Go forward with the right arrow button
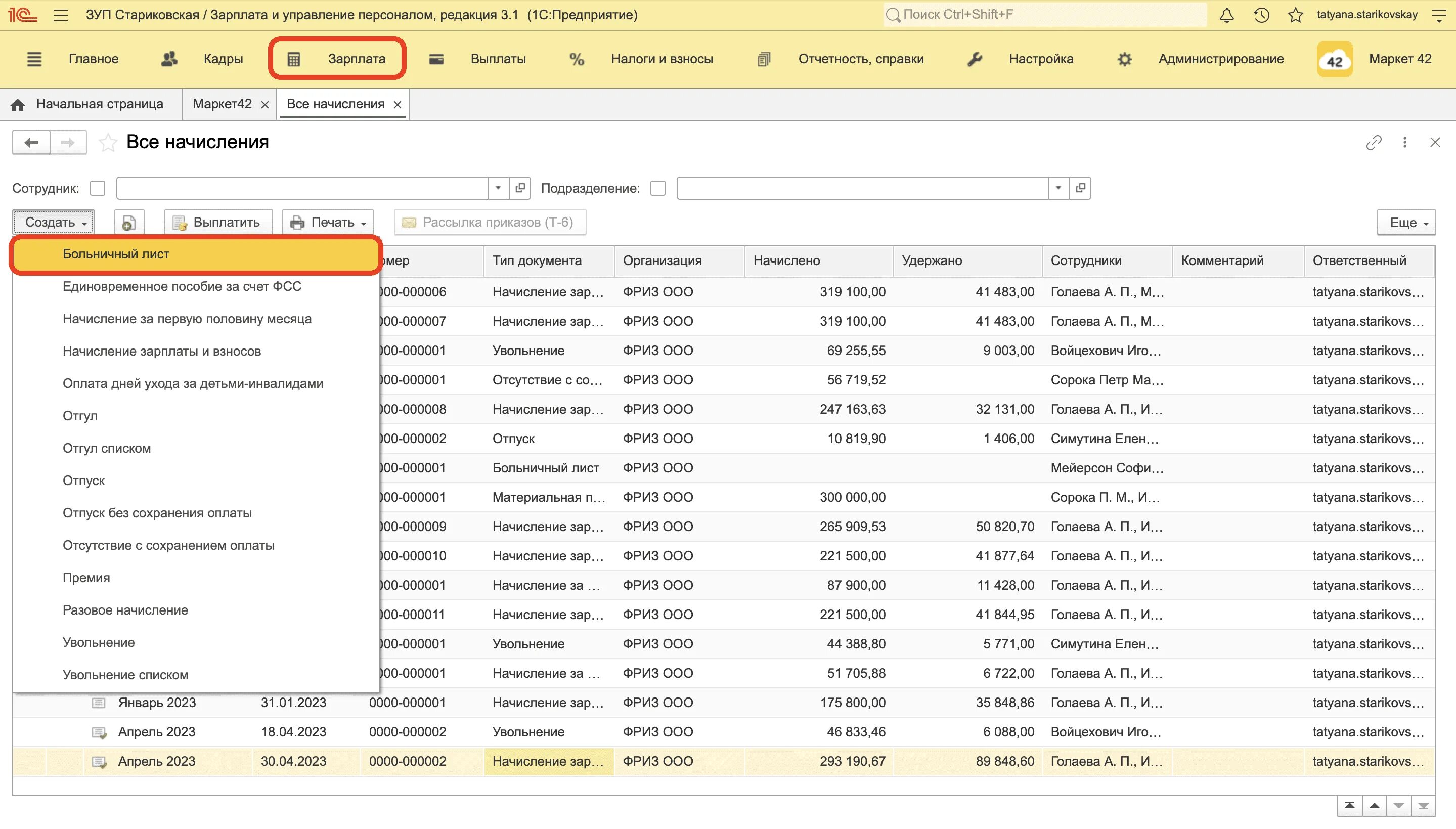This screenshot has width=1456, height=829. click(x=68, y=142)
